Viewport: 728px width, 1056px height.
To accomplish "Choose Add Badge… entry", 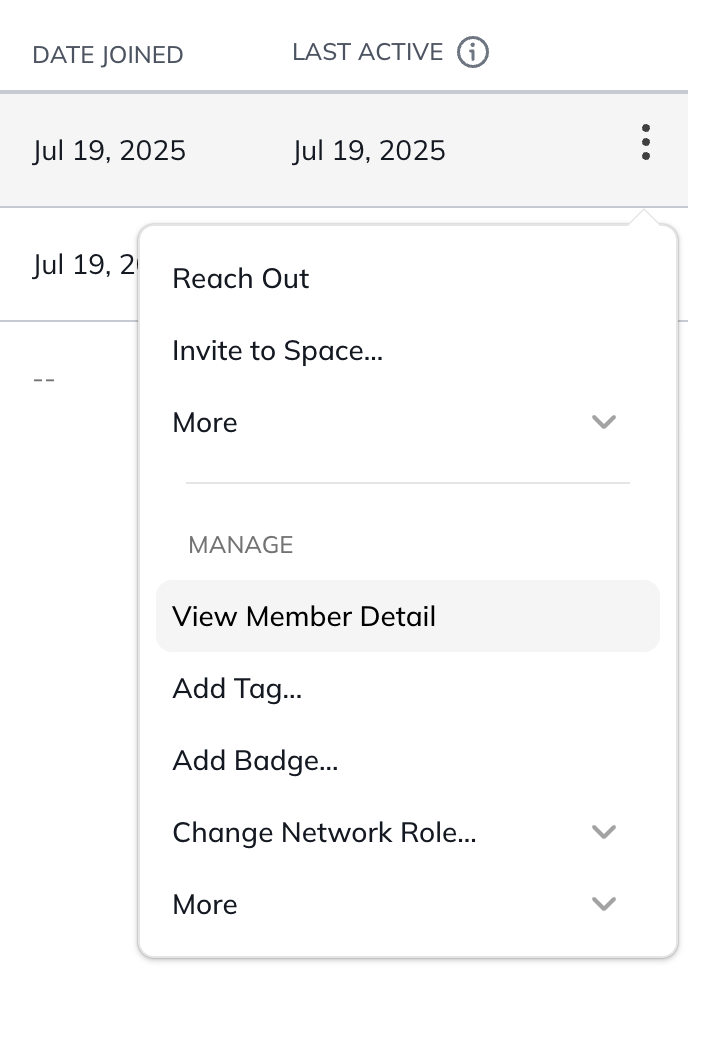I will 407,760.
